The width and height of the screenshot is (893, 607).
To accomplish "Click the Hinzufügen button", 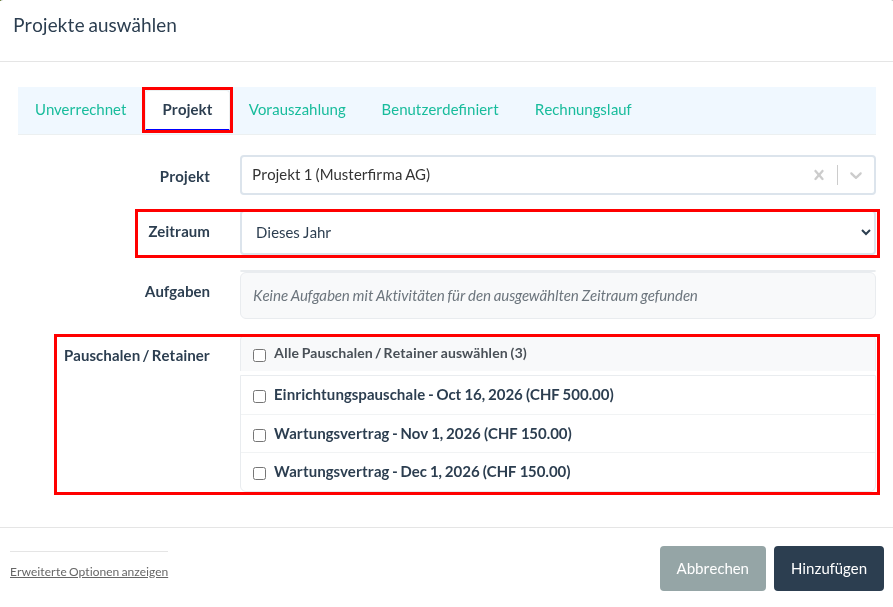I will pos(829,568).
